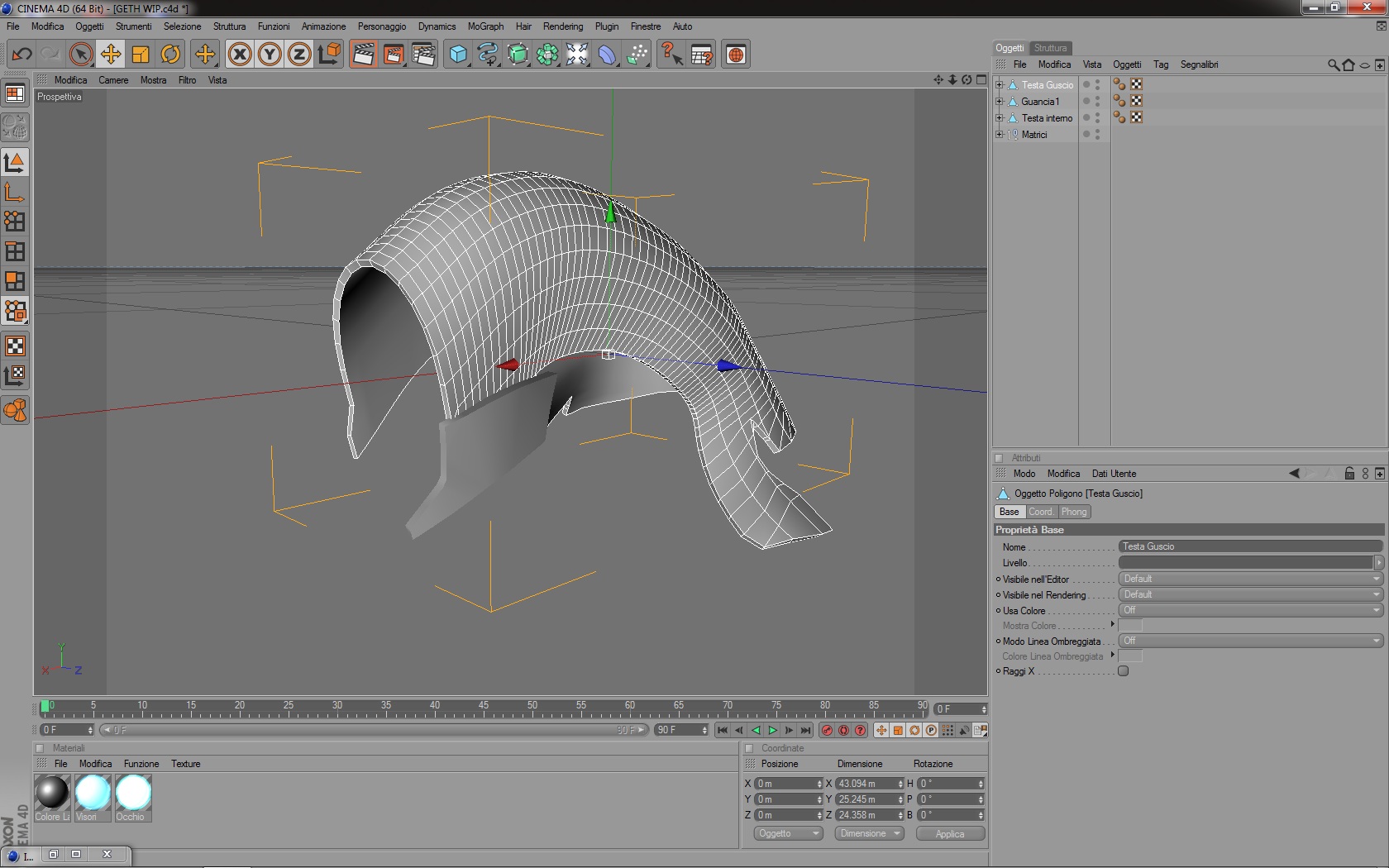This screenshot has width=1389, height=868.
Task: Open the Help cursor tool
Action: point(671,55)
